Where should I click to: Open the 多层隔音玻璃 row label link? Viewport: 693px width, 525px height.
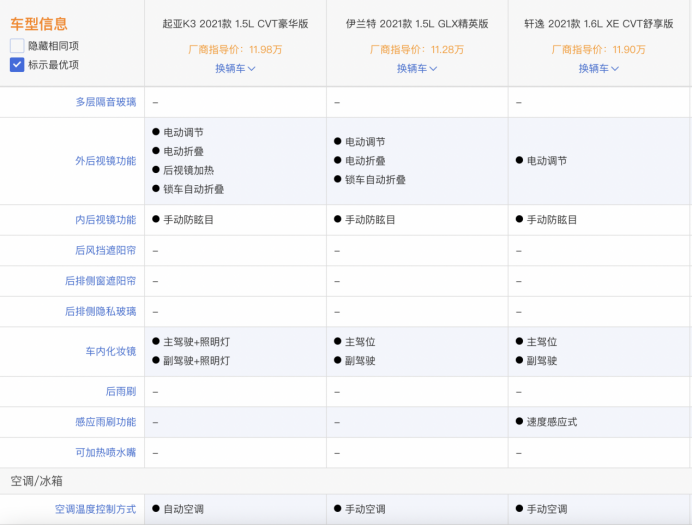pos(106,102)
